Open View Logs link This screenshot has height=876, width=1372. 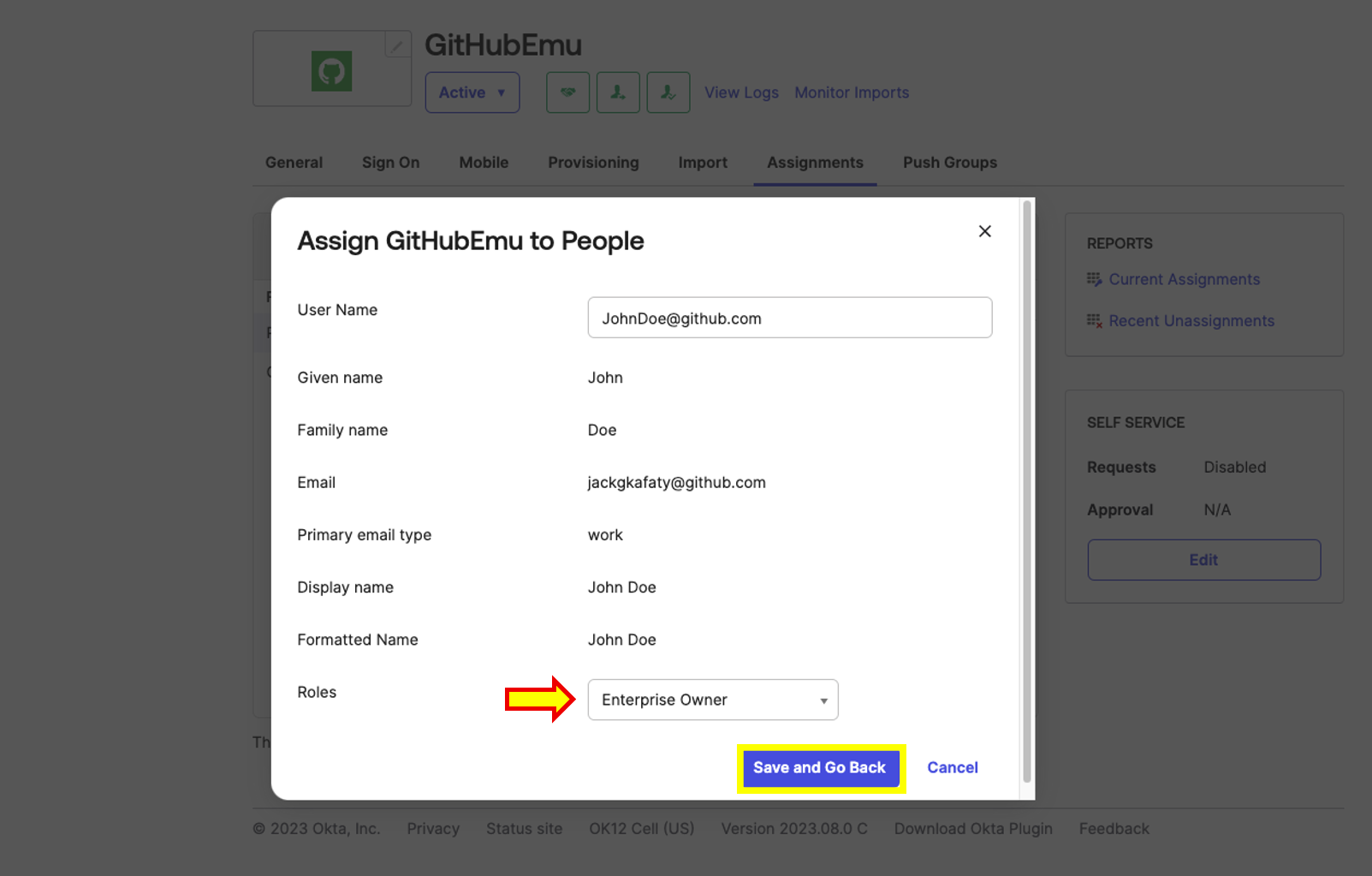[741, 92]
